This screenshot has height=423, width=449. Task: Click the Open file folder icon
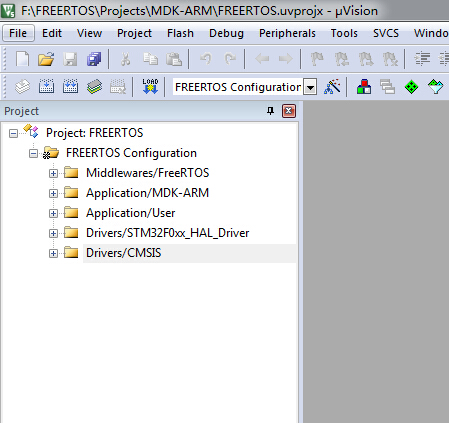point(46,59)
